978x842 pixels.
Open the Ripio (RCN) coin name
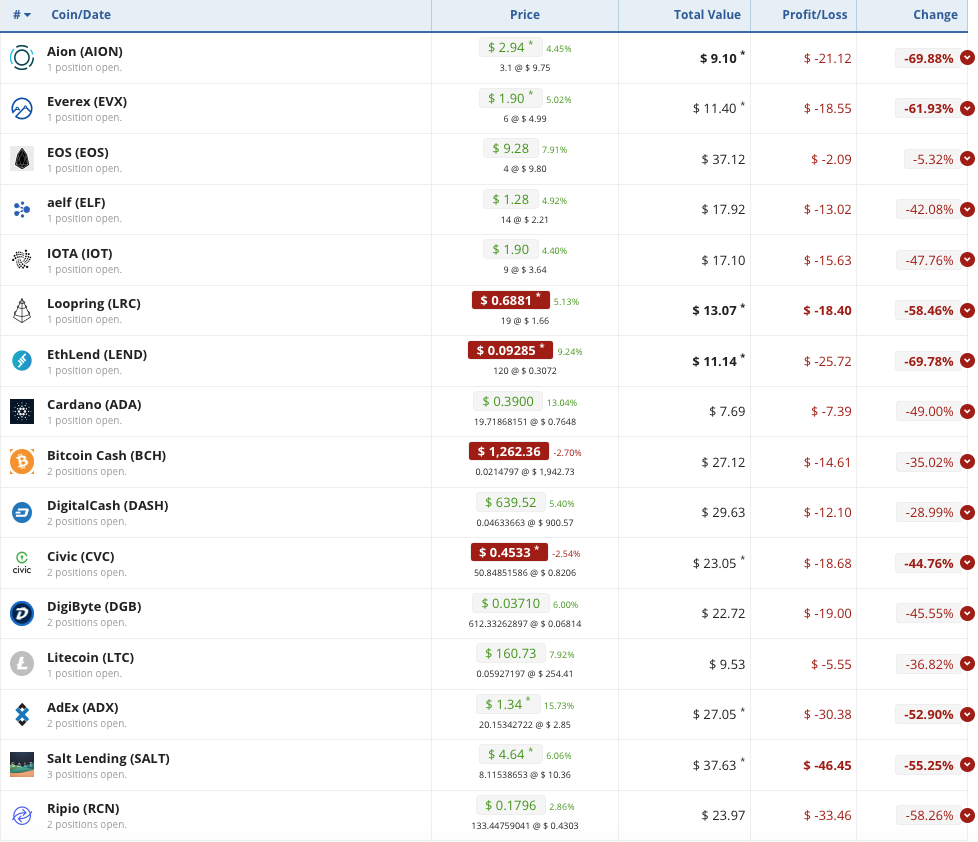(x=83, y=808)
